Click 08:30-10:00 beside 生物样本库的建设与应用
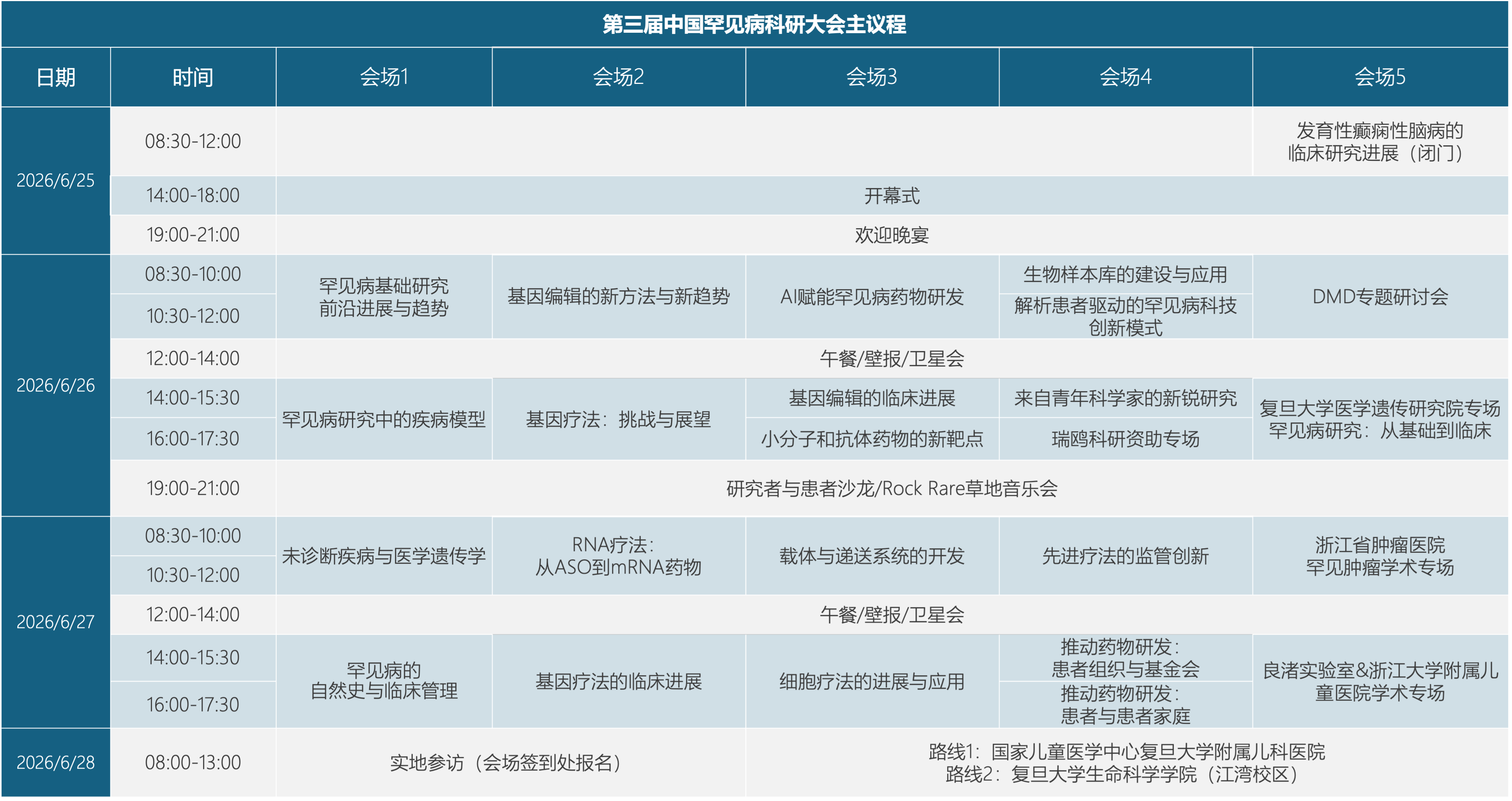Image resolution: width=1512 pixels, height=801 pixels. [x=193, y=274]
